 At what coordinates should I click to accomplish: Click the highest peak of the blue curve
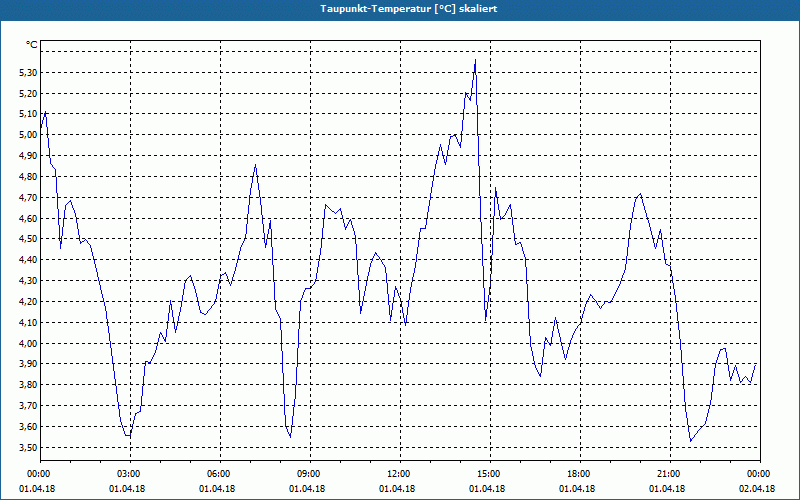(476, 60)
